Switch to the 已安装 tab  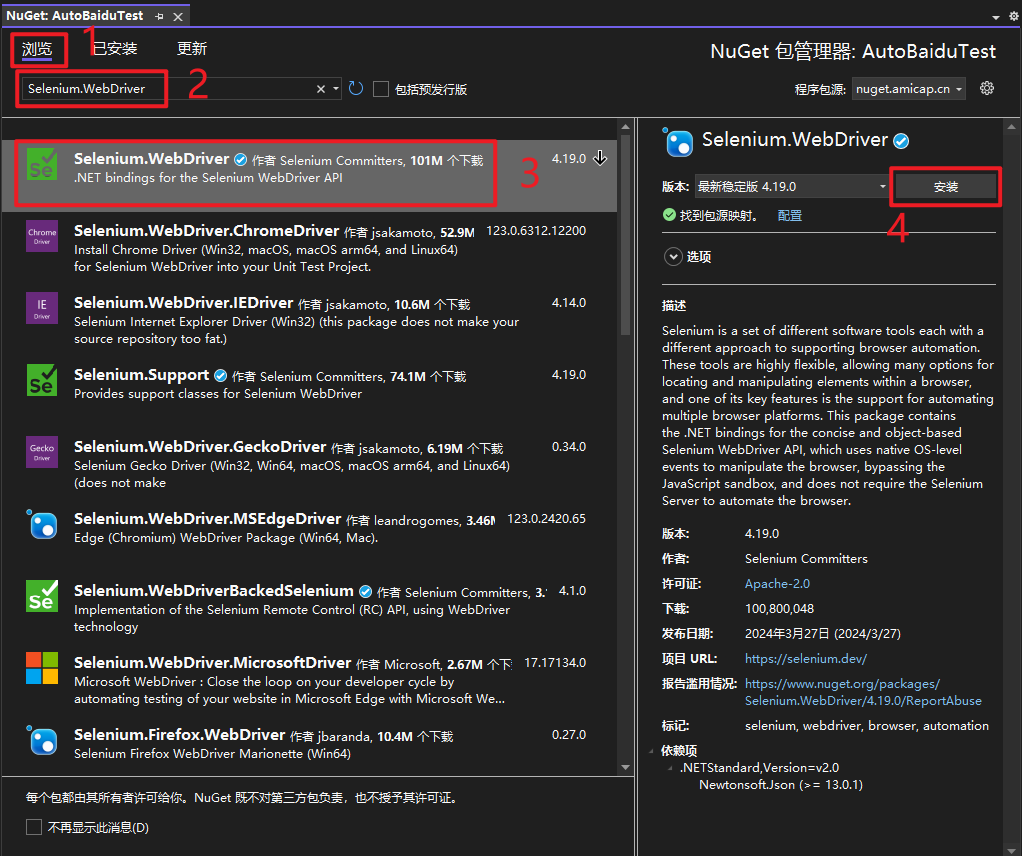point(115,49)
